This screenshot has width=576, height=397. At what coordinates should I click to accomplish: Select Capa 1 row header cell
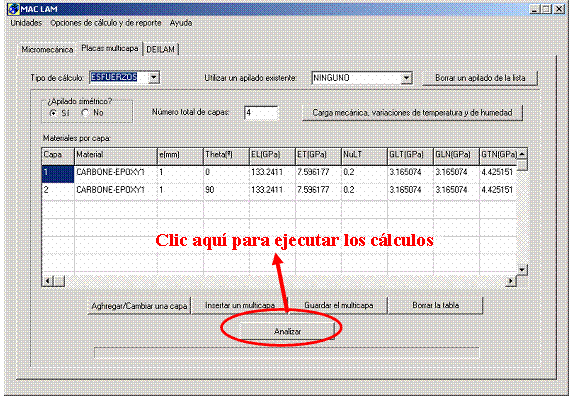[58, 173]
